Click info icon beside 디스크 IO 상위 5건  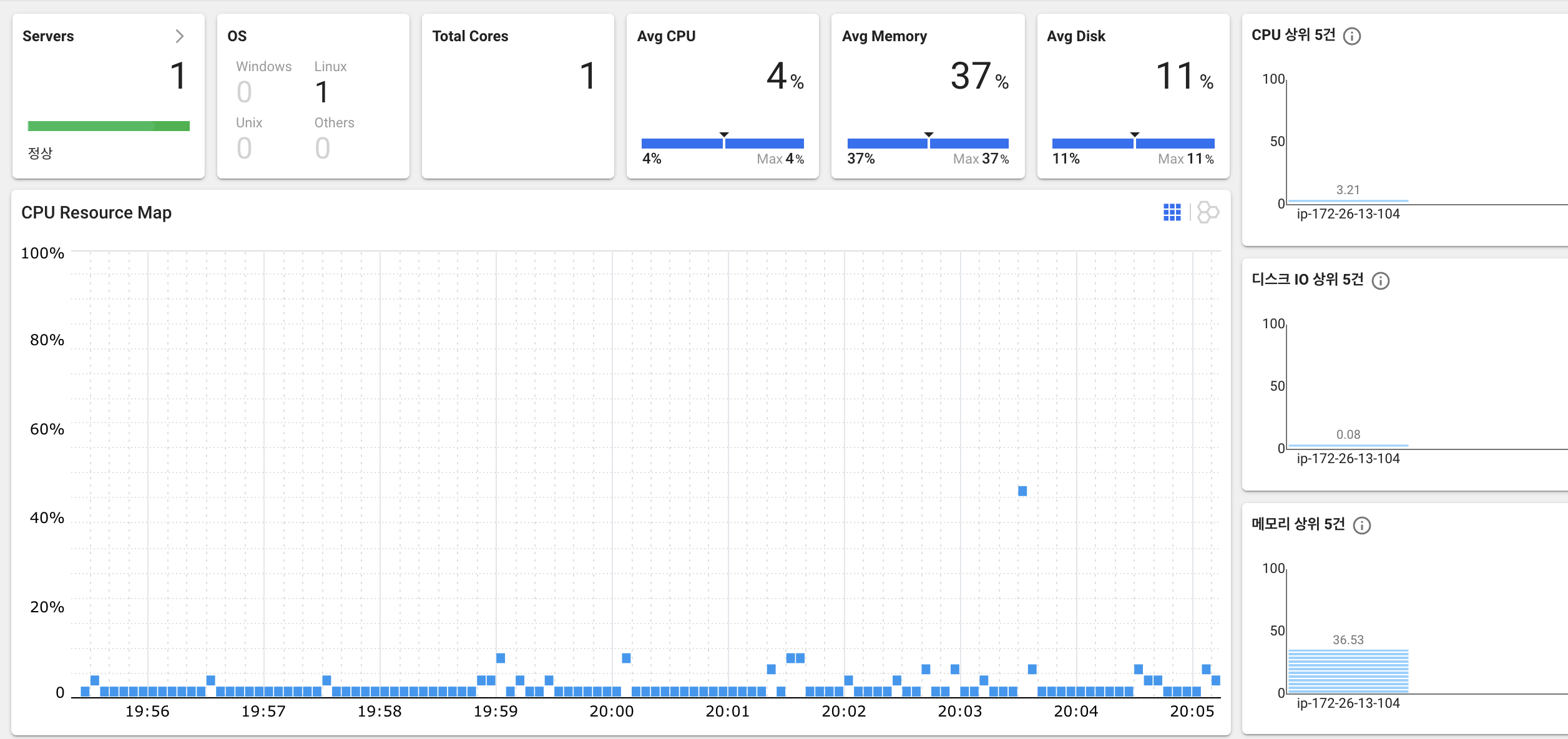[1381, 281]
